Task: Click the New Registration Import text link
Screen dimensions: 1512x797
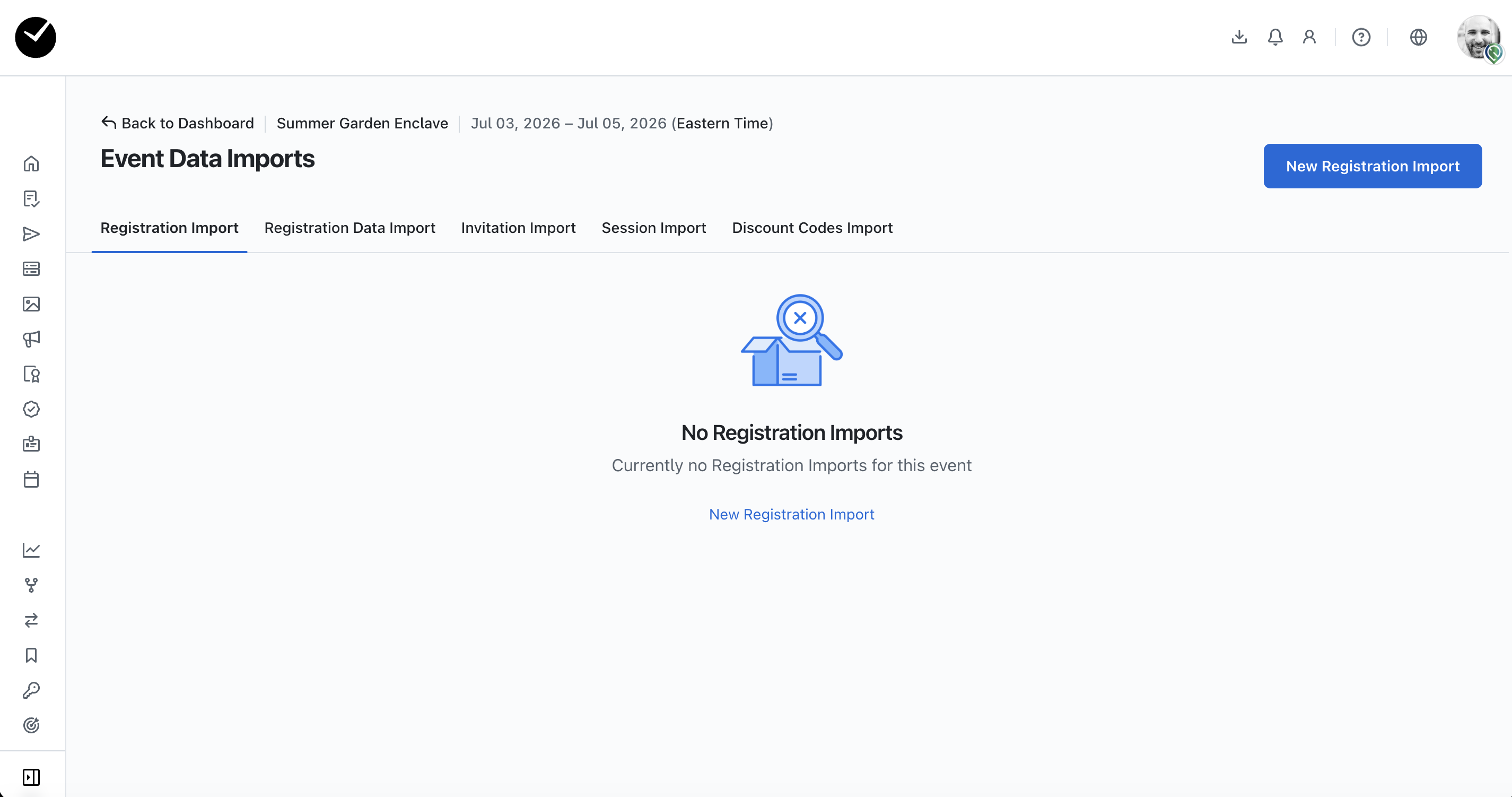Action: [x=791, y=515]
